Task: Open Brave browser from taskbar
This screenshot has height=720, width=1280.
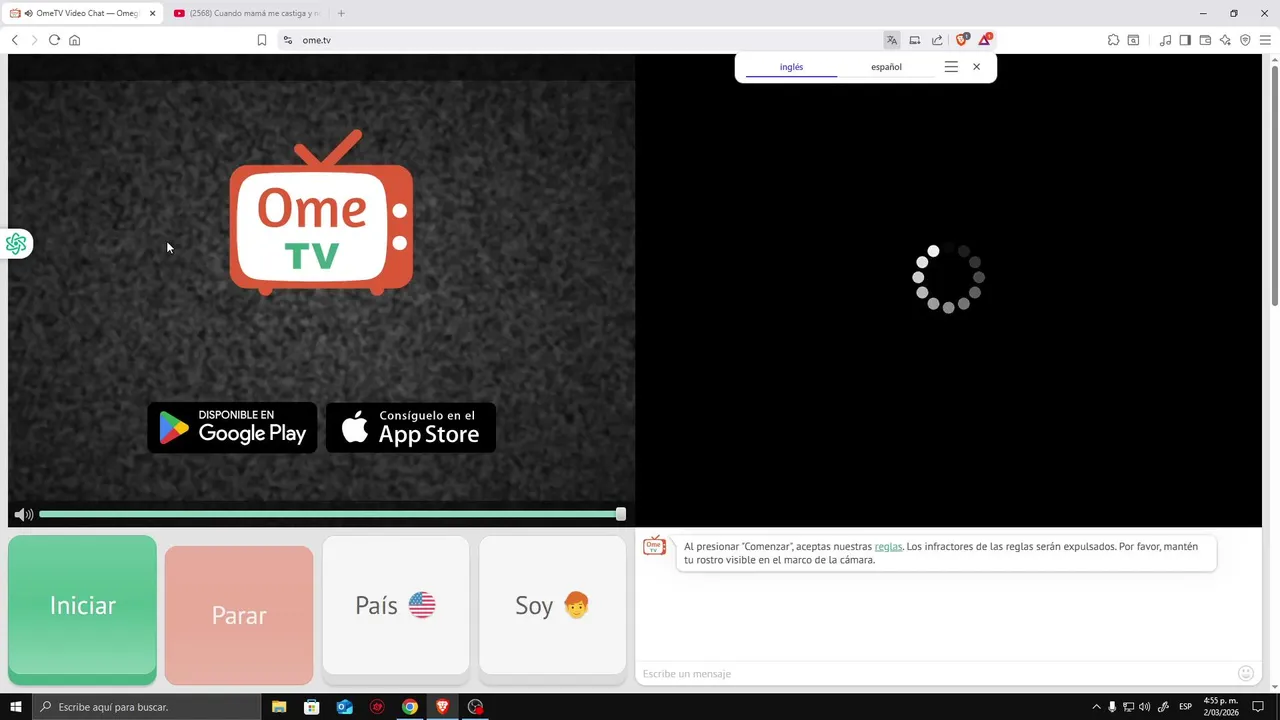Action: tap(443, 707)
